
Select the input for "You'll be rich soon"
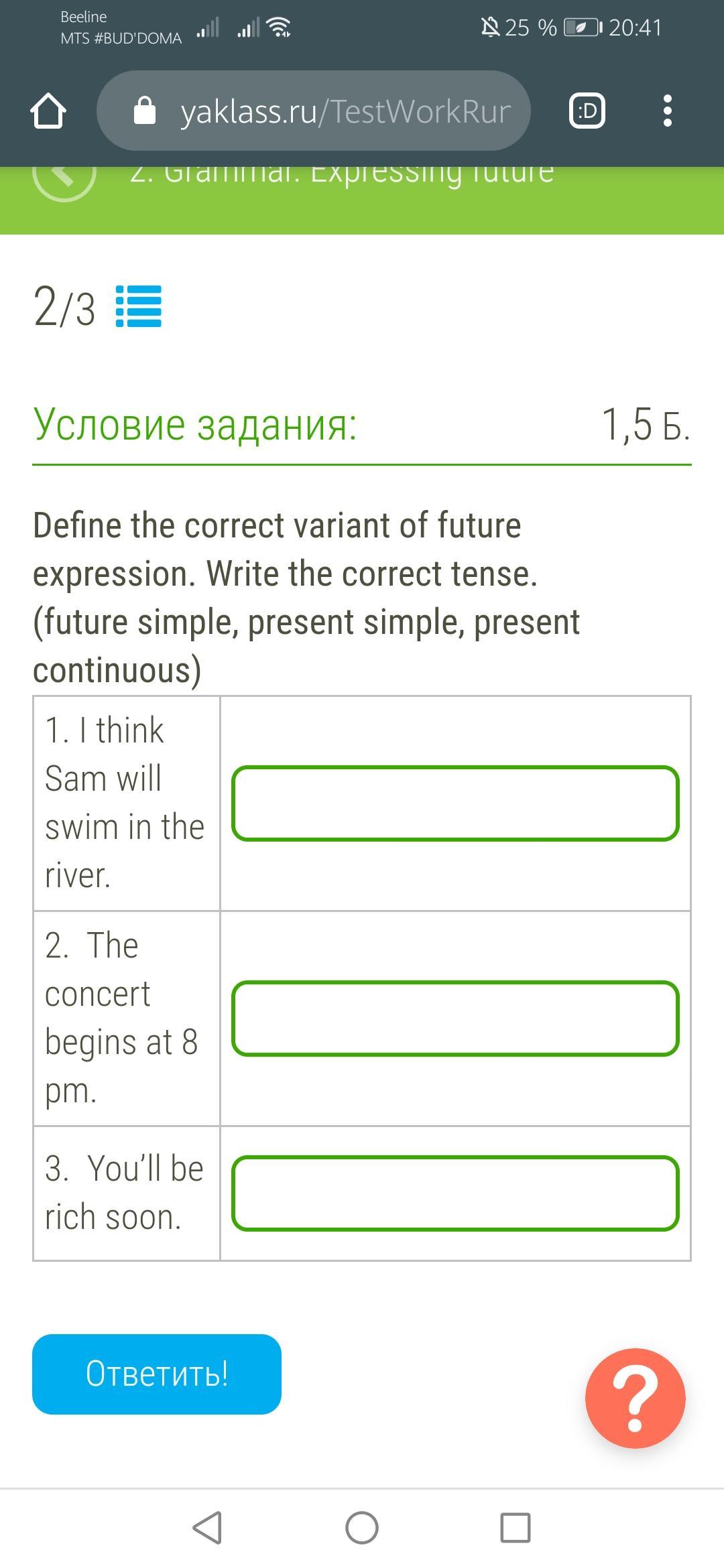(x=455, y=1193)
